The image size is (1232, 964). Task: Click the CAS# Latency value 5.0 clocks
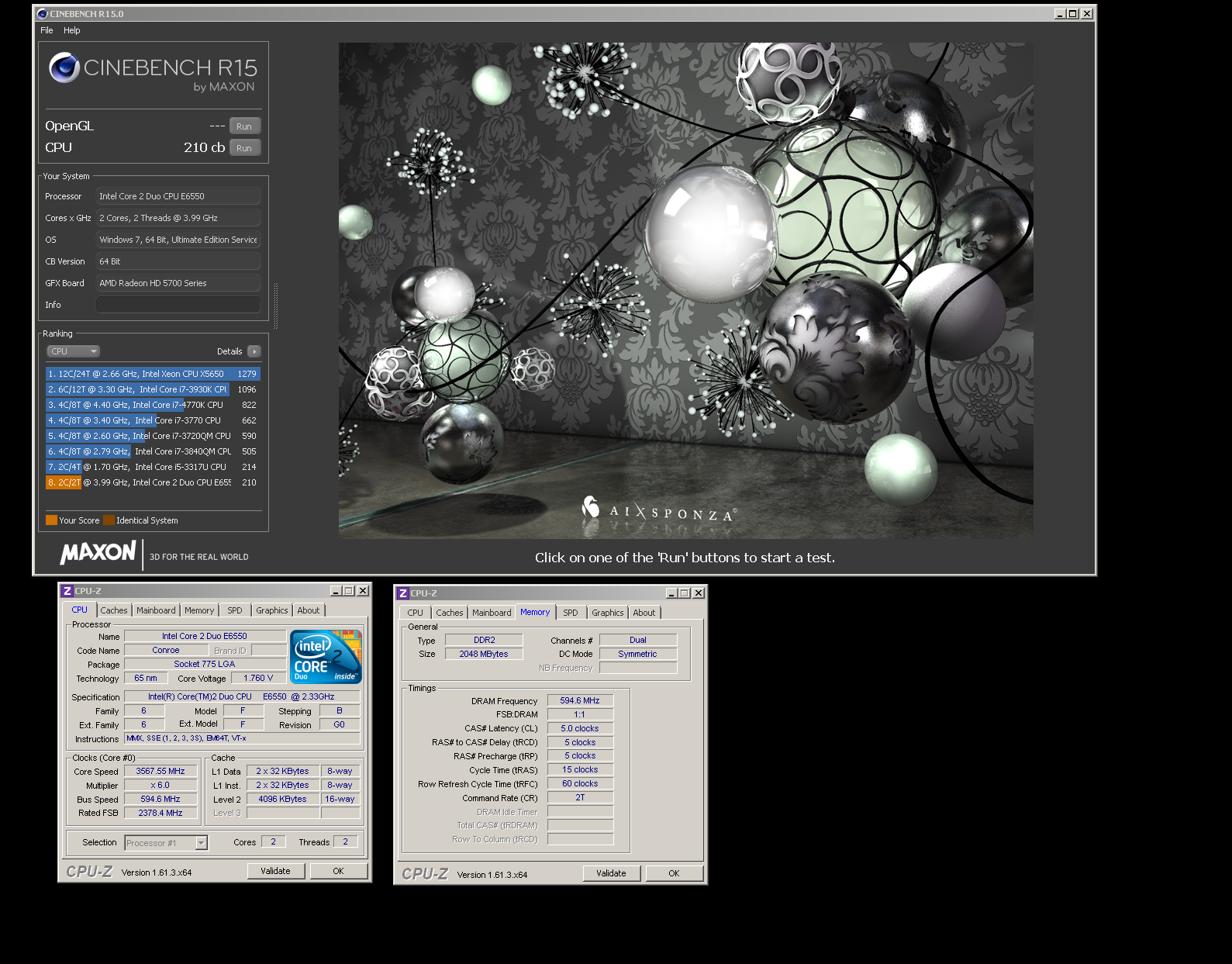pos(580,728)
